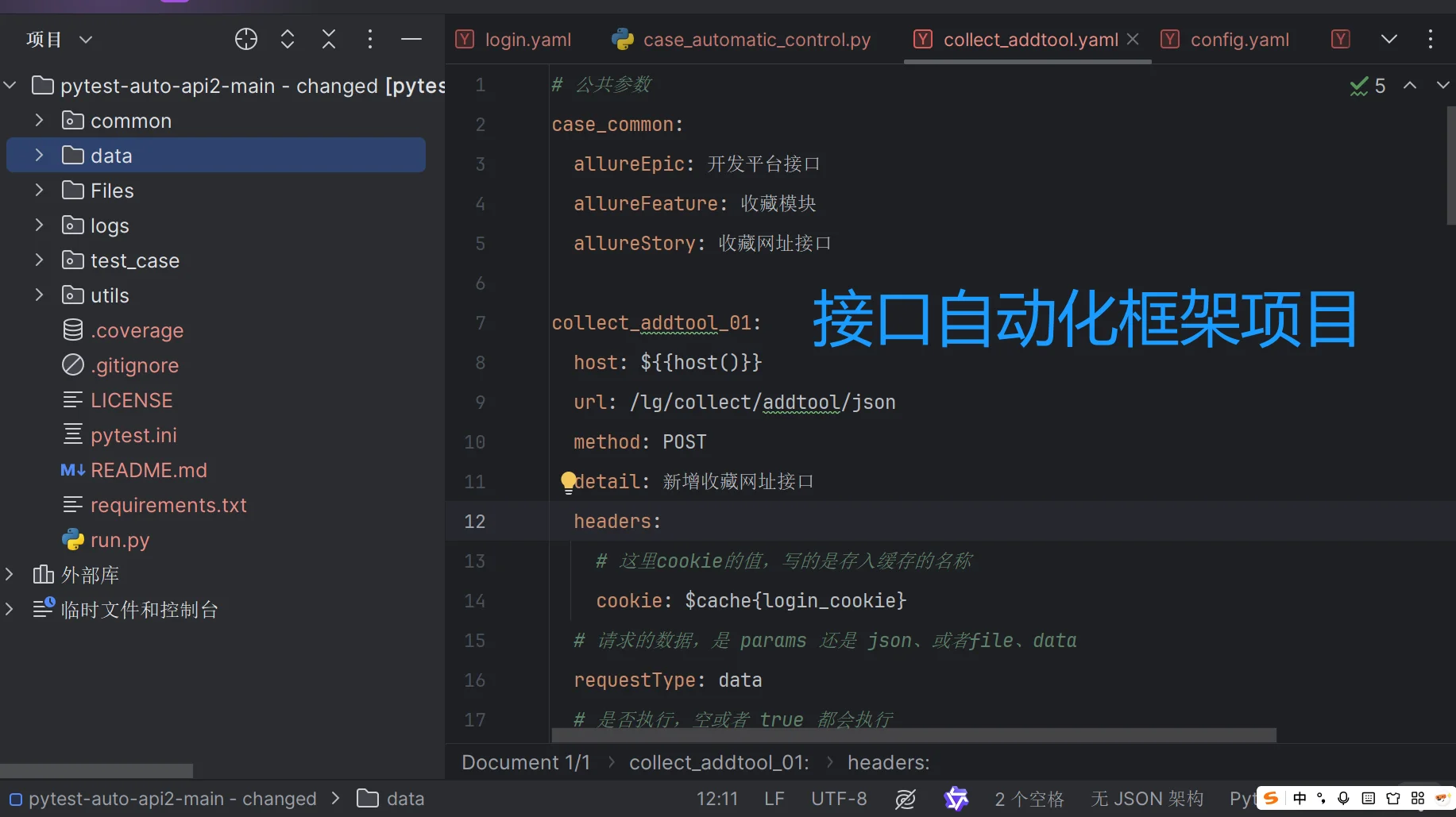Toggle the 中 input method icon in menu bar

tap(1300, 798)
